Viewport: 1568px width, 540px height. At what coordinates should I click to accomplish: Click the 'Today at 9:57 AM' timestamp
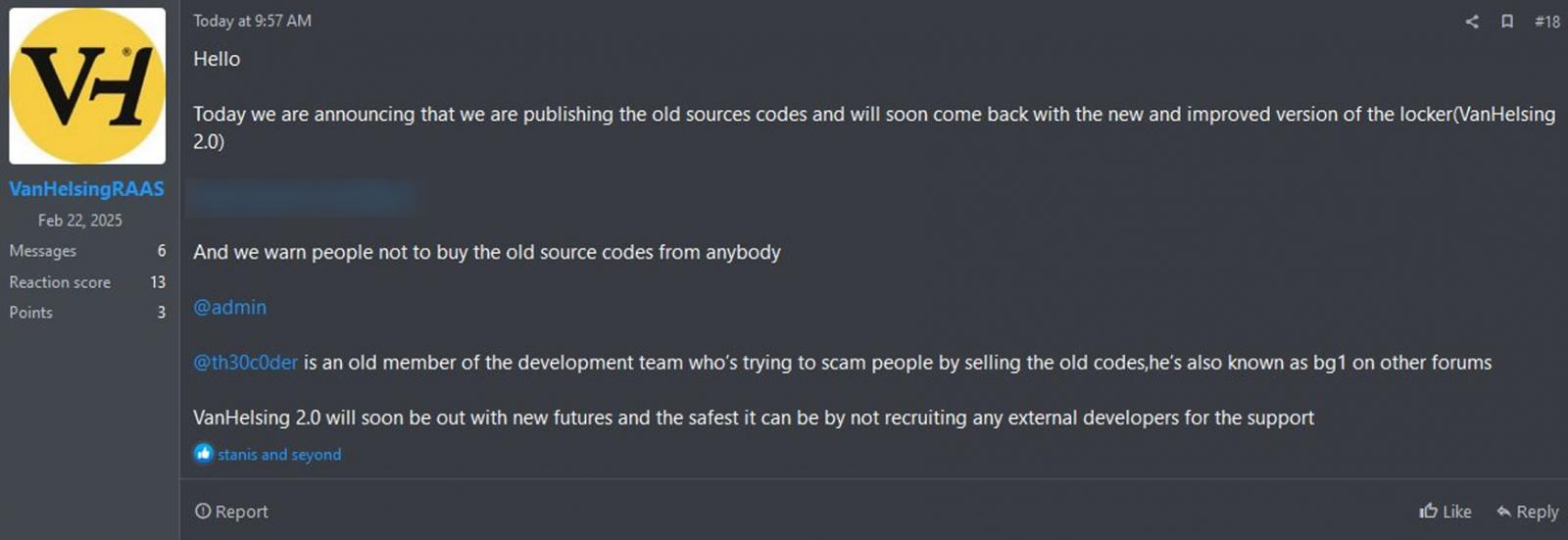point(252,21)
